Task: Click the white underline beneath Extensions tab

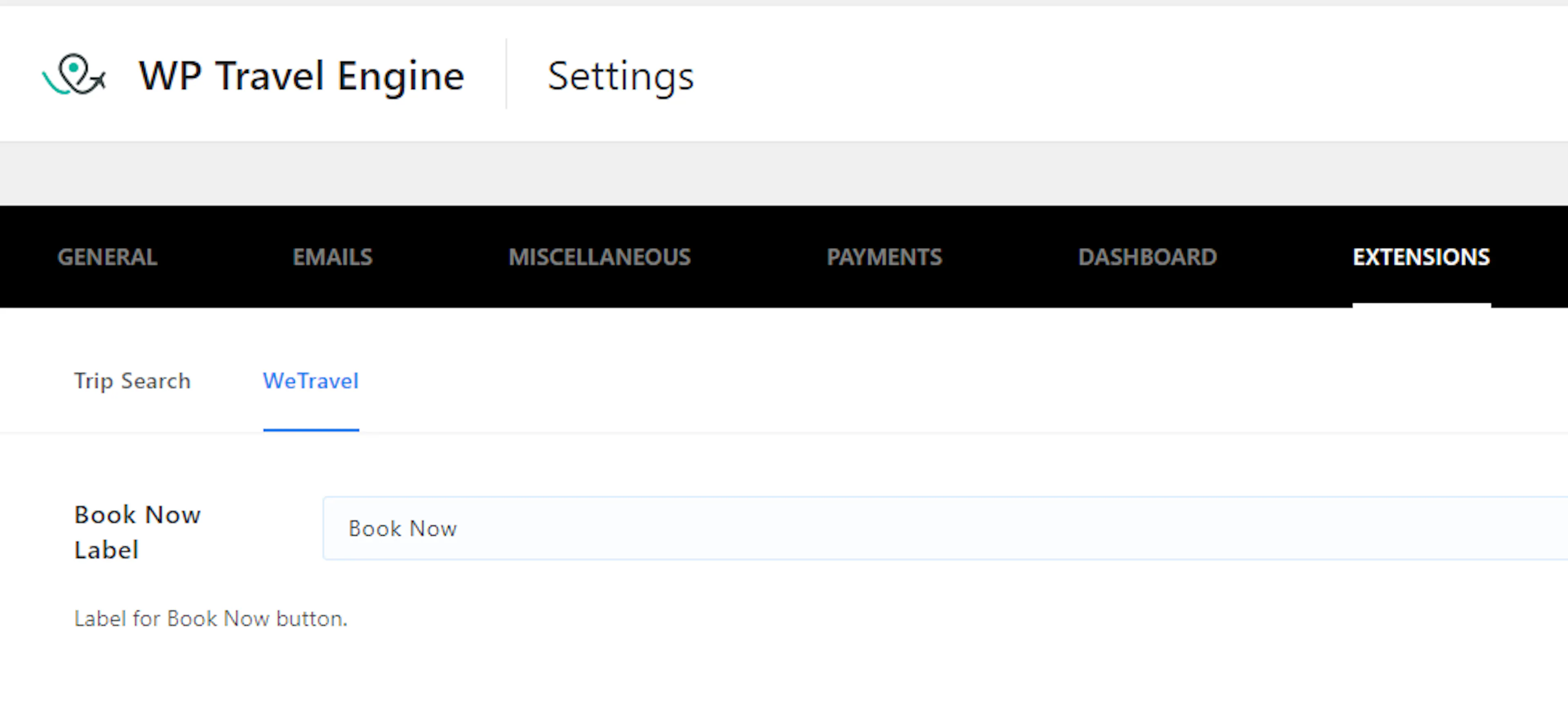Action: tap(1421, 305)
